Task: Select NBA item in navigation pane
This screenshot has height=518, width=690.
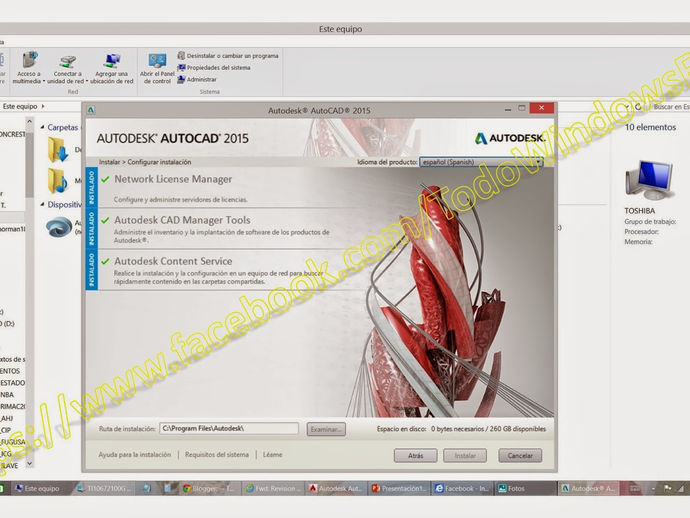Action: pos(7,395)
